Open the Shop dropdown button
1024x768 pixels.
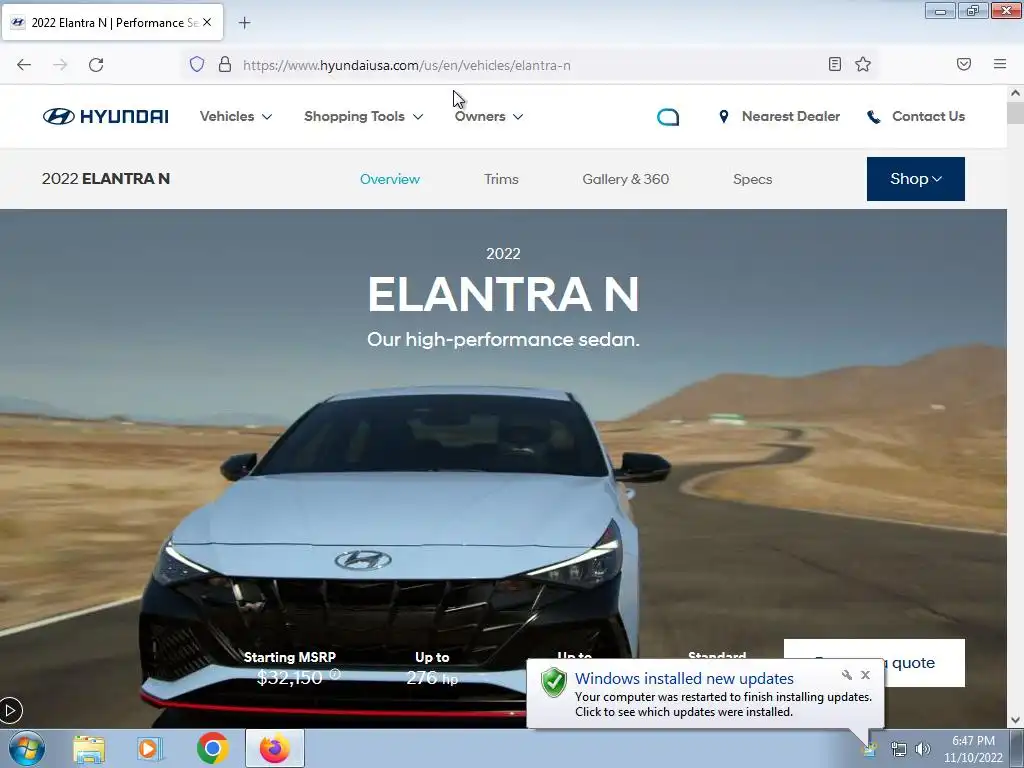pos(916,179)
